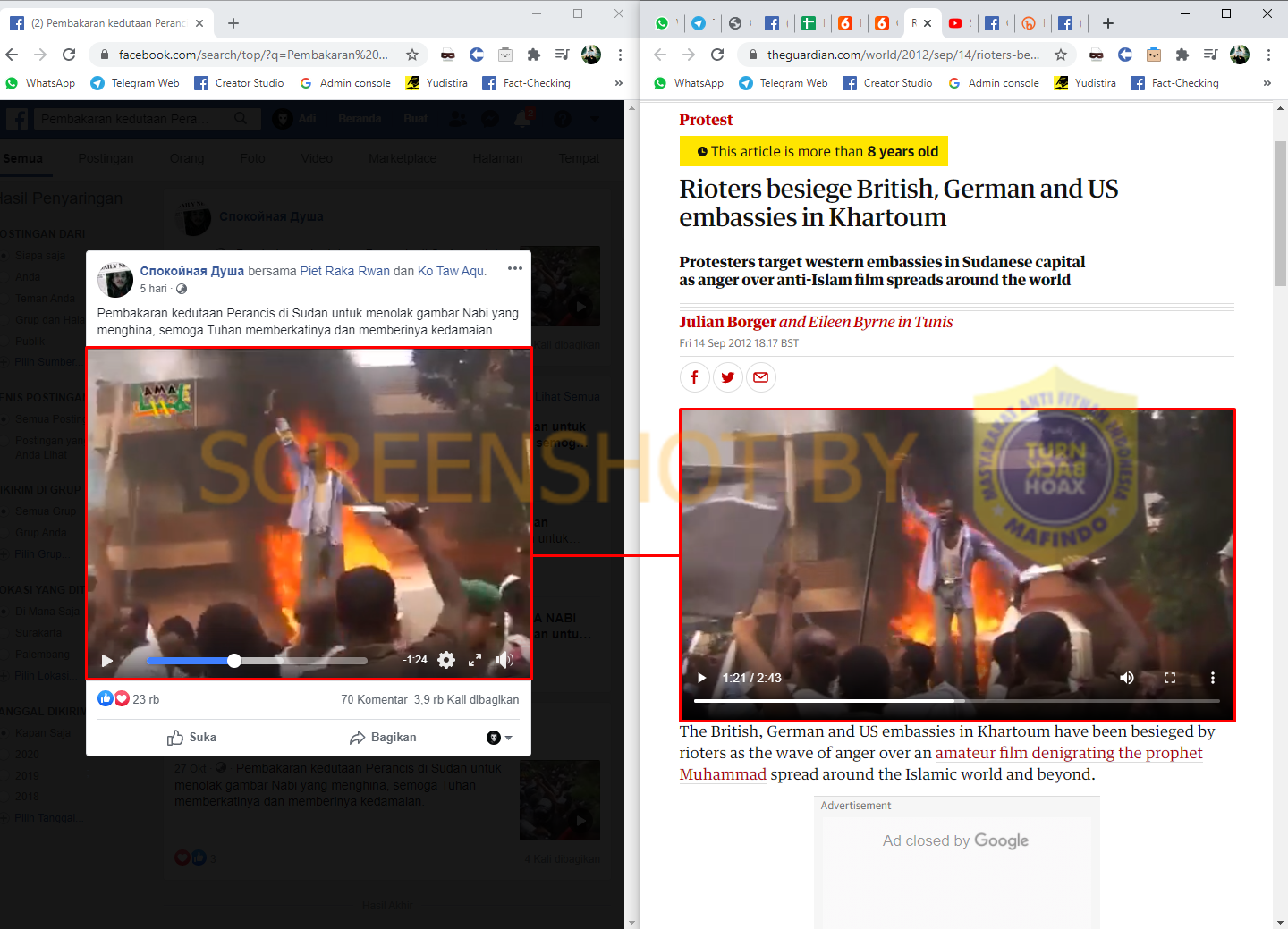Open post options three-dot menu
This screenshot has height=929, width=1288.
[x=515, y=268]
